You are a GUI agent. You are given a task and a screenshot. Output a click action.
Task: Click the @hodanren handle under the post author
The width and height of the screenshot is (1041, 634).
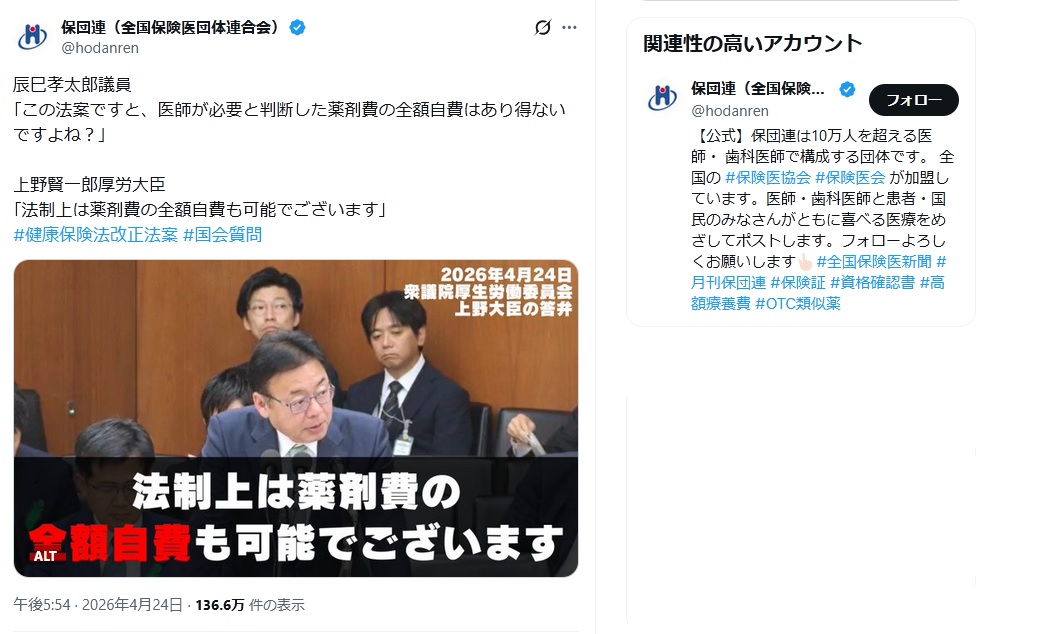click(x=100, y=48)
